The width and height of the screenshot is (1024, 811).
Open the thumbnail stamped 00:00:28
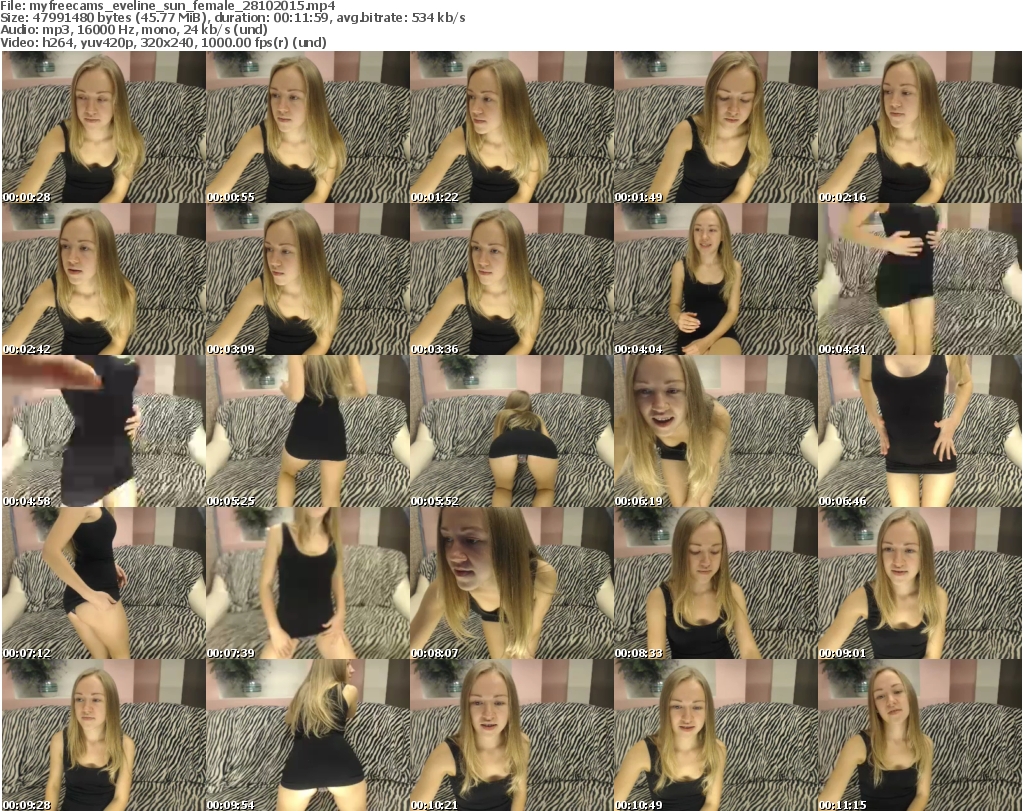click(x=104, y=127)
